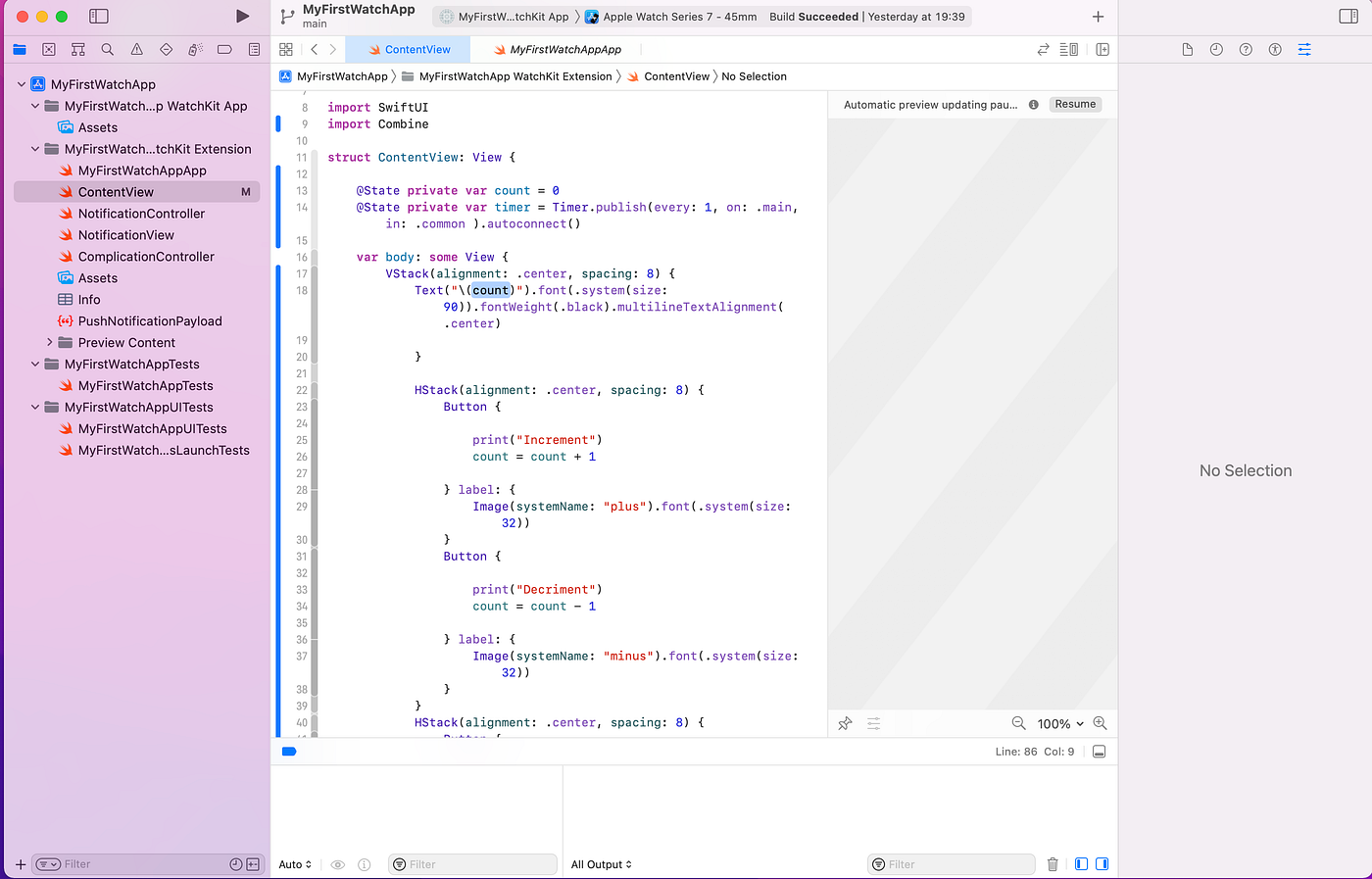Pin the canvas preview
Viewport: 1372px width, 879px height.
pyautogui.click(x=845, y=723)
